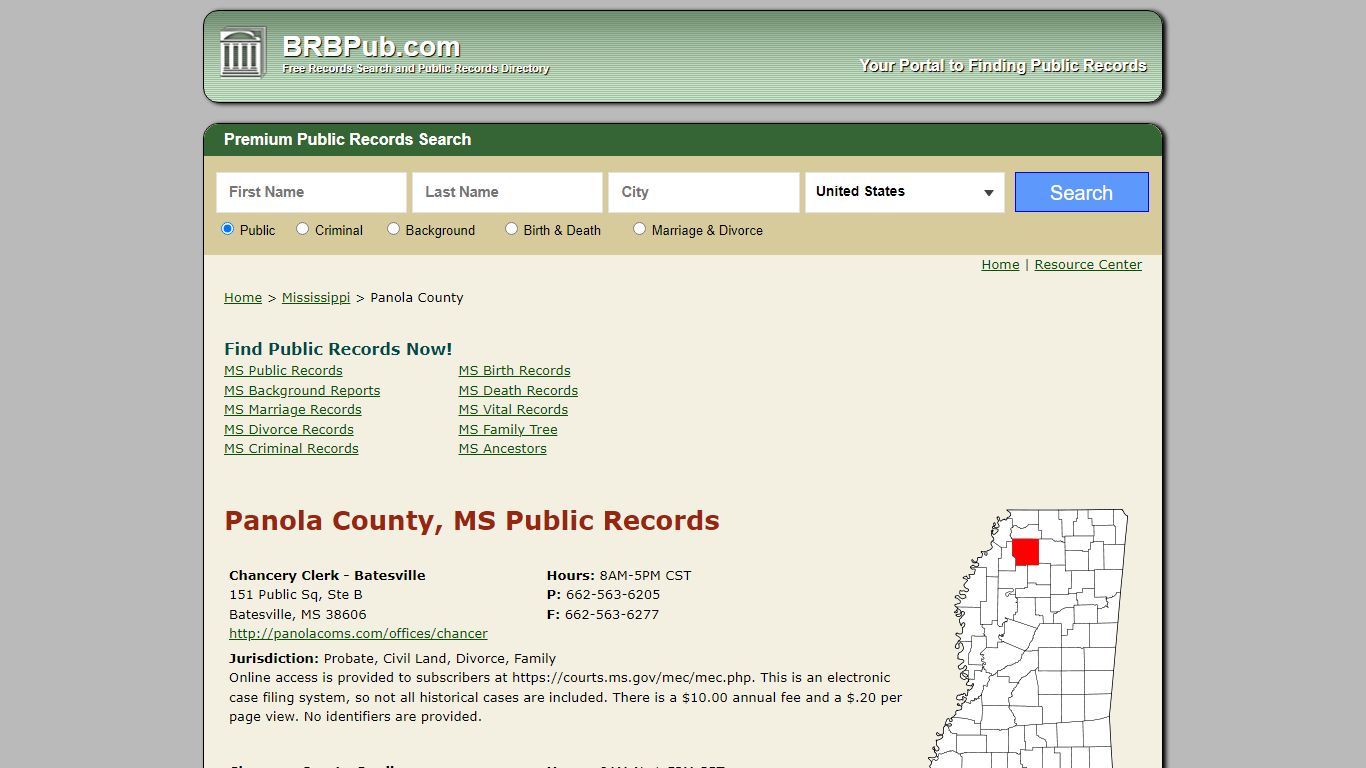Click the Jurisdiction Probate, Civil Land line
Viewport: 1366px width, 768px height.
pyautogui.click(x=392, y=659)
